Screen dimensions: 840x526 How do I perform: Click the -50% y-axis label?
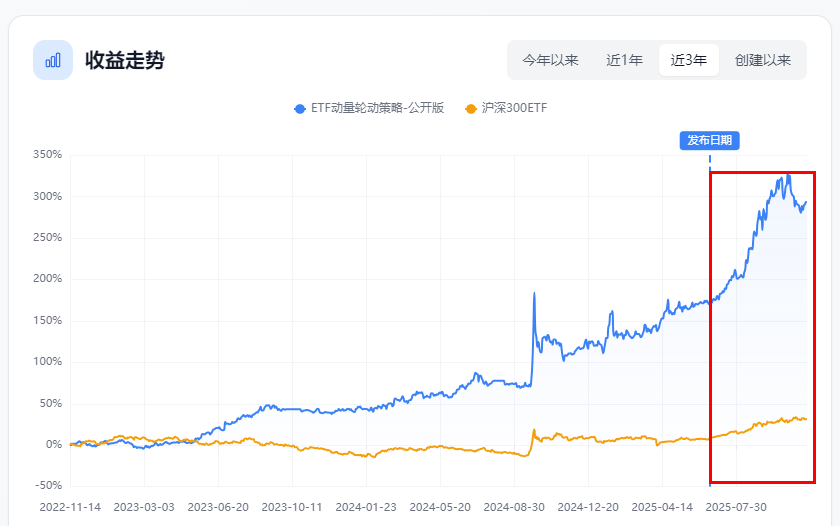click(x=47, y=486)
